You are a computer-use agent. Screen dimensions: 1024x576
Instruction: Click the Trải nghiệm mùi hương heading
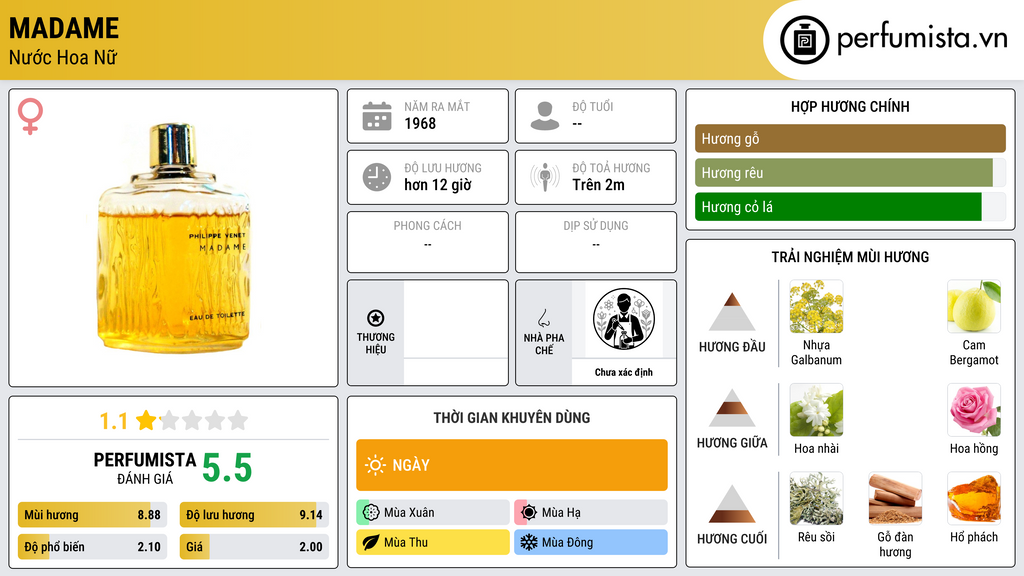pyautogui.click(x=850, y=257)
